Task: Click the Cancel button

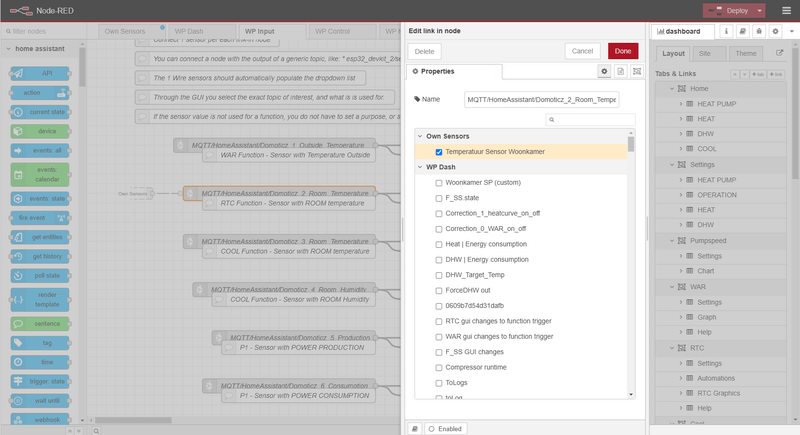Action: click(x=582, y=51)
